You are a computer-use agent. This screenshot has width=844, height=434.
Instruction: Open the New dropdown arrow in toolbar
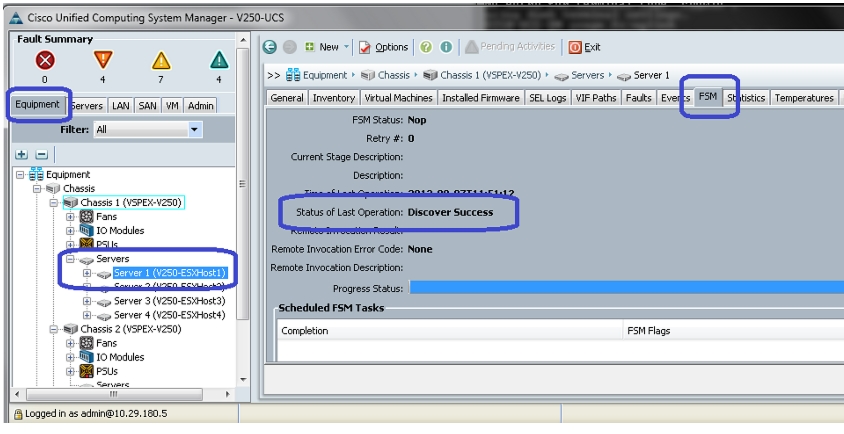click(x=346, y=47)
